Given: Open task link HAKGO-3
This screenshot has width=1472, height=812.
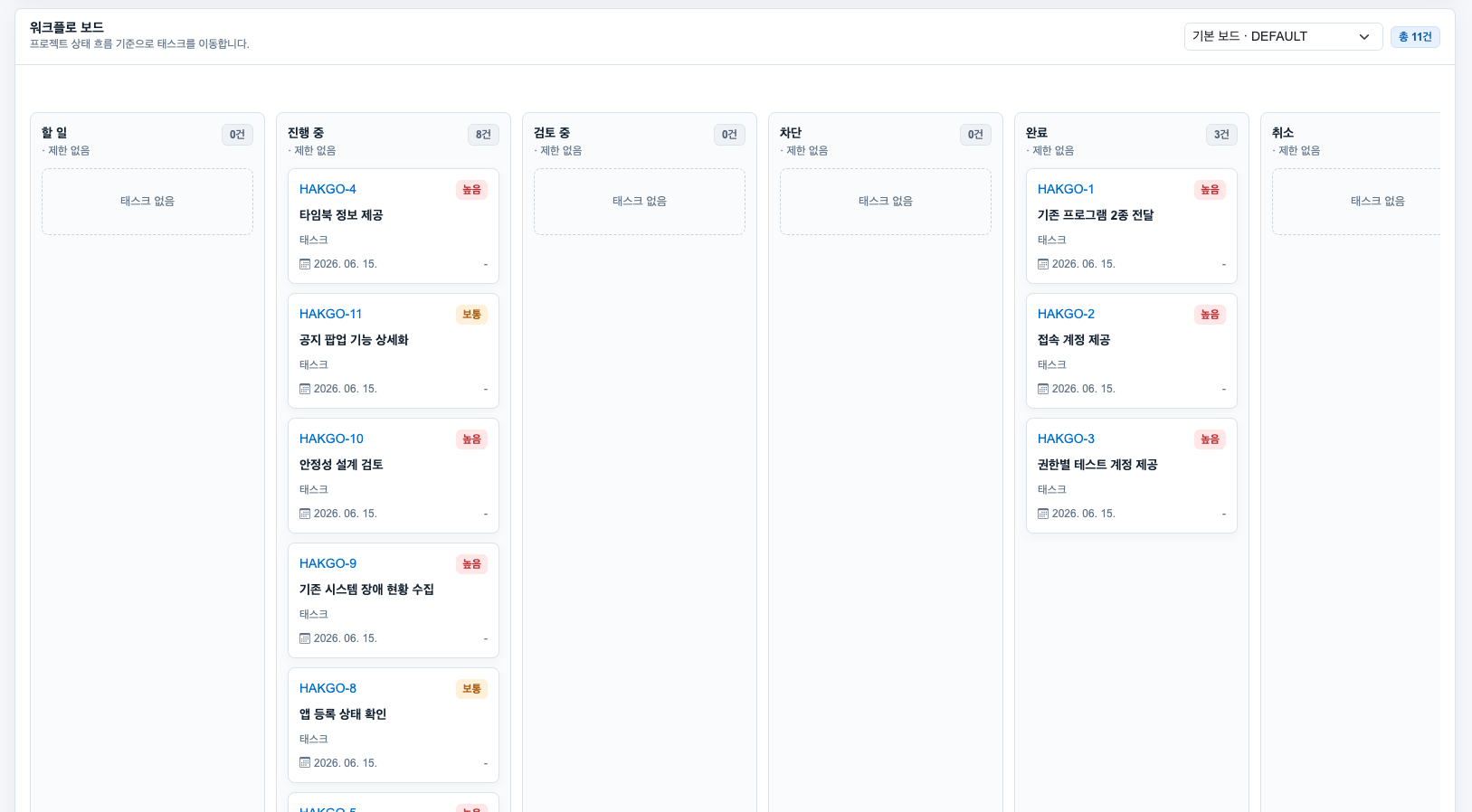Looking at the screenshot, I should 1066,439.
